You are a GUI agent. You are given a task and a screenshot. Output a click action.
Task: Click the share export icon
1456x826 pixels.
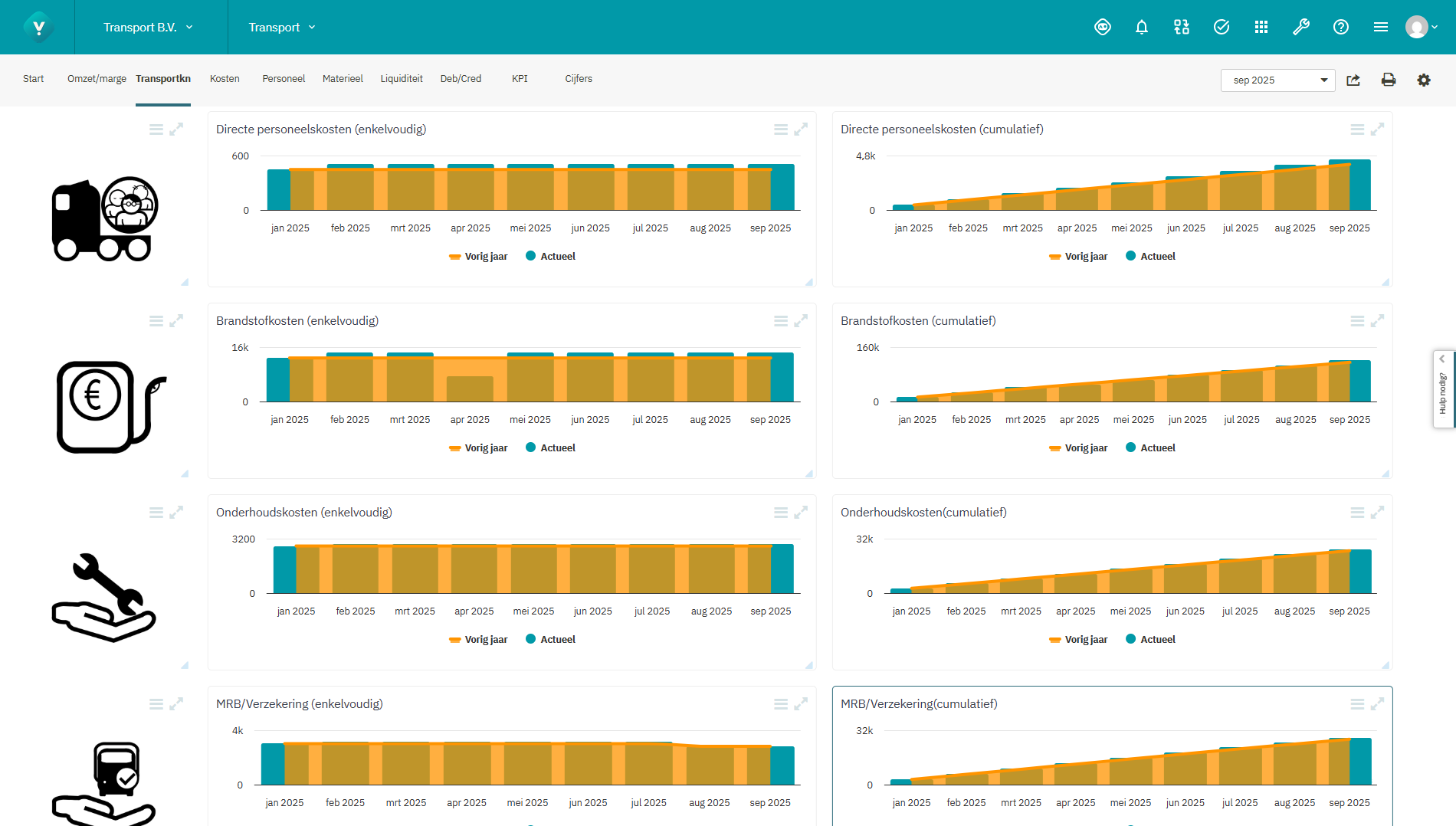(x=1353, y=80)
